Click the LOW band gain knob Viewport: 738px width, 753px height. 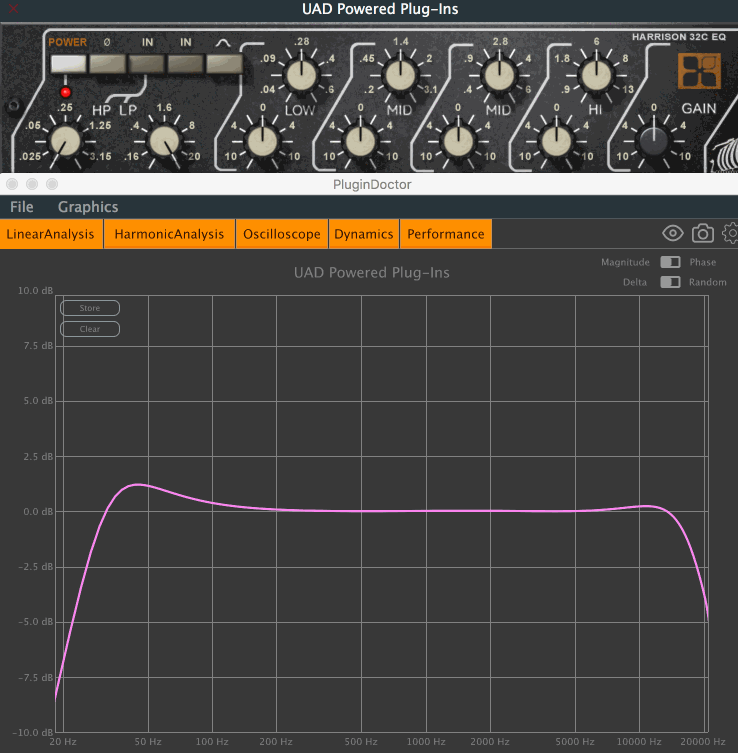click(262, 142)
